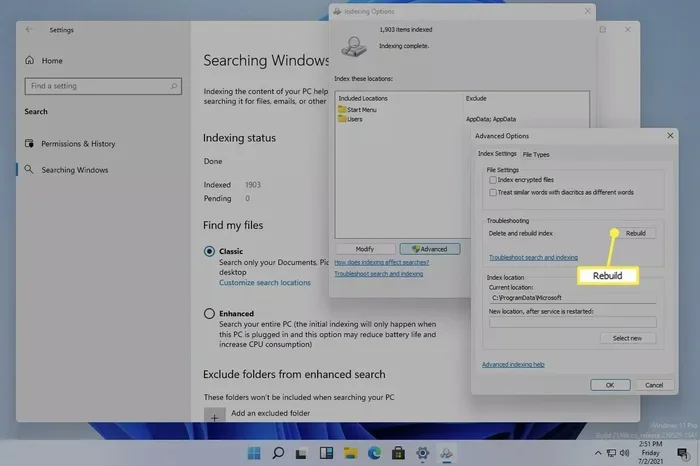Click the Find a setting search box
Screen dimensions: 700x466
tap(103, 86)
